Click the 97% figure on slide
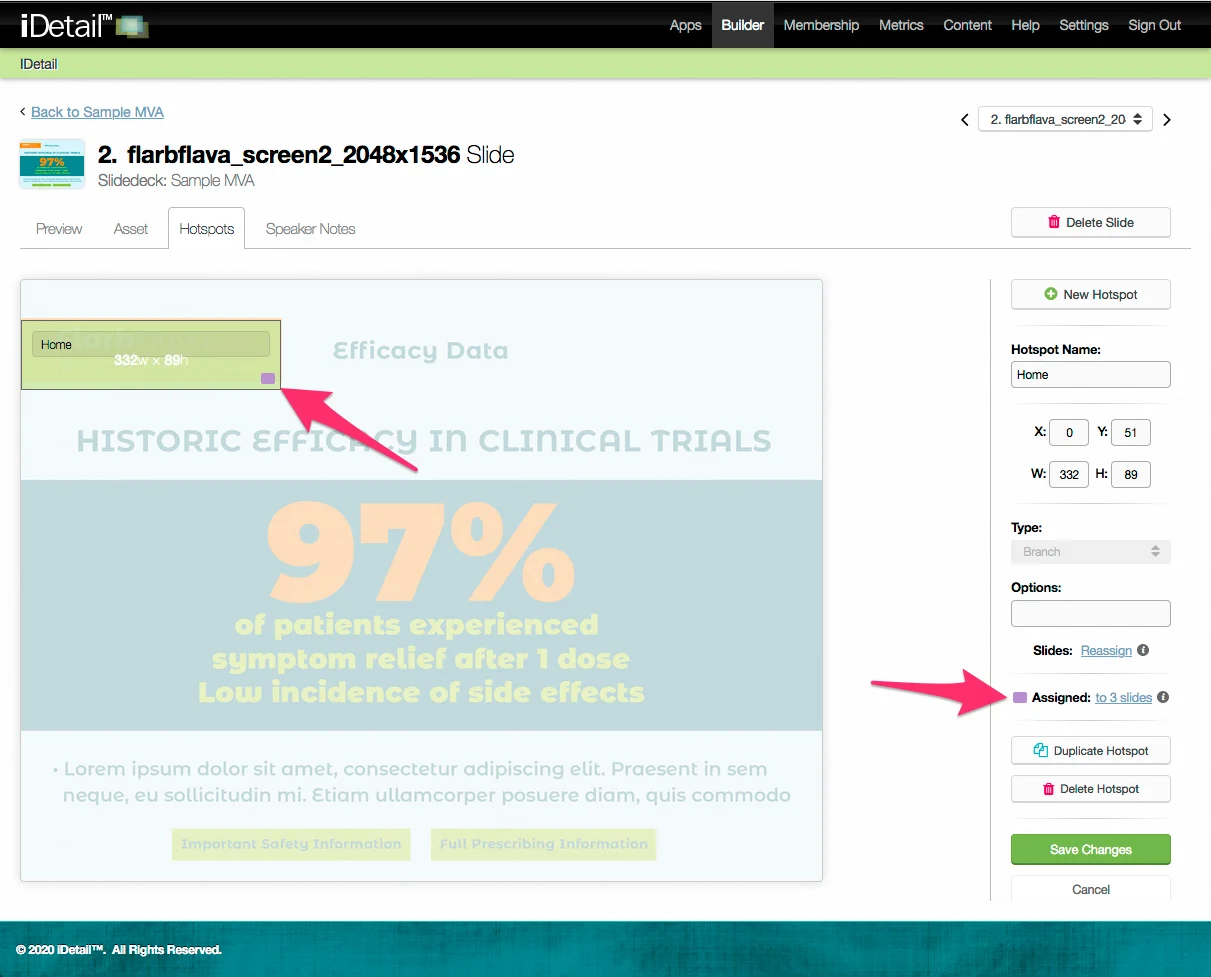This screenshot has height=977, width=1211. click(x=421, y=551)
